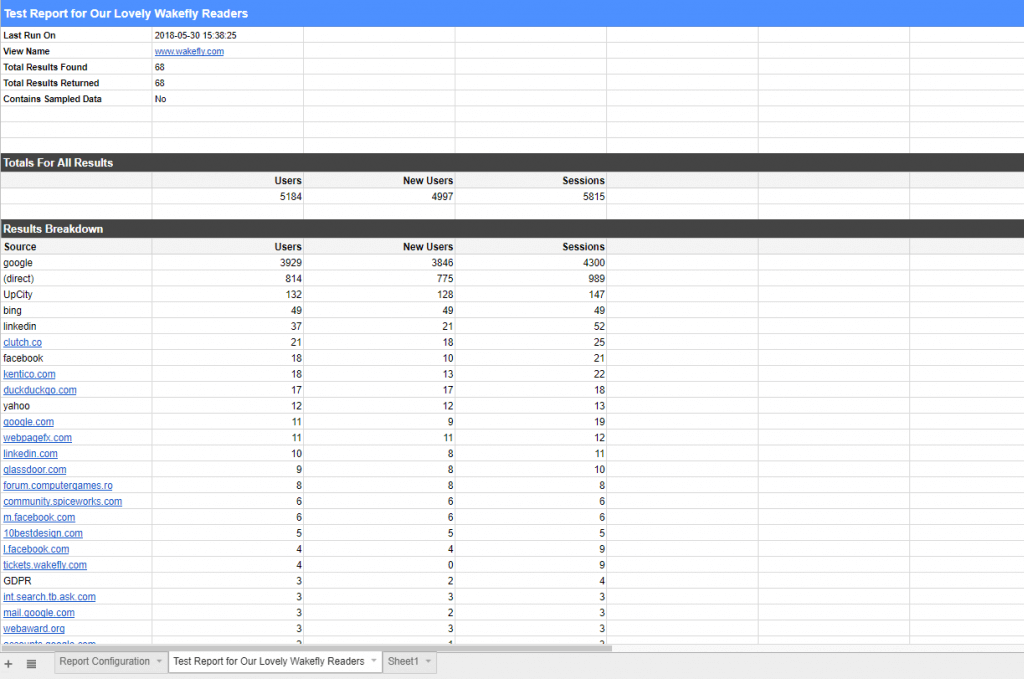Select the 'Totals For All Results' header
1024x679 pixels.
(x=512, y=163)
